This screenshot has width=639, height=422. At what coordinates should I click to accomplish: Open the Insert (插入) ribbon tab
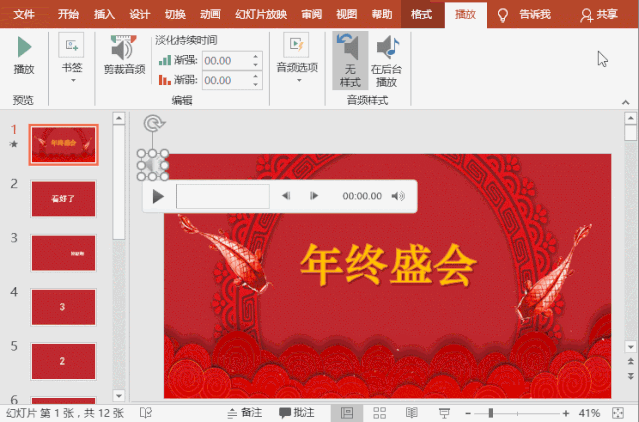104,14
